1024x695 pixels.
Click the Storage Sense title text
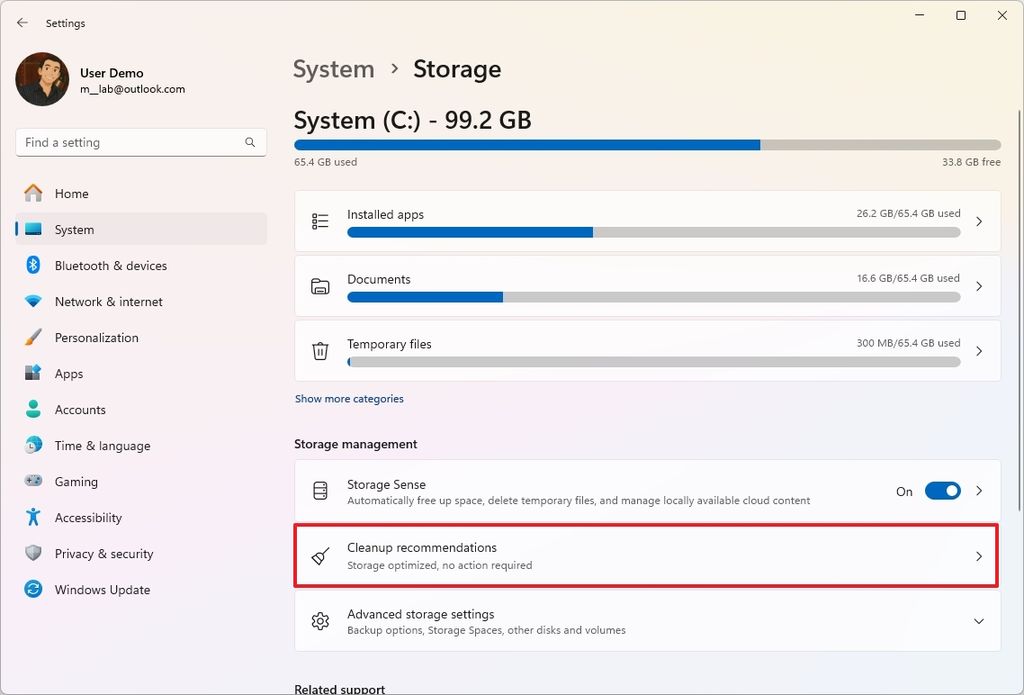click(x=386, y=484)
